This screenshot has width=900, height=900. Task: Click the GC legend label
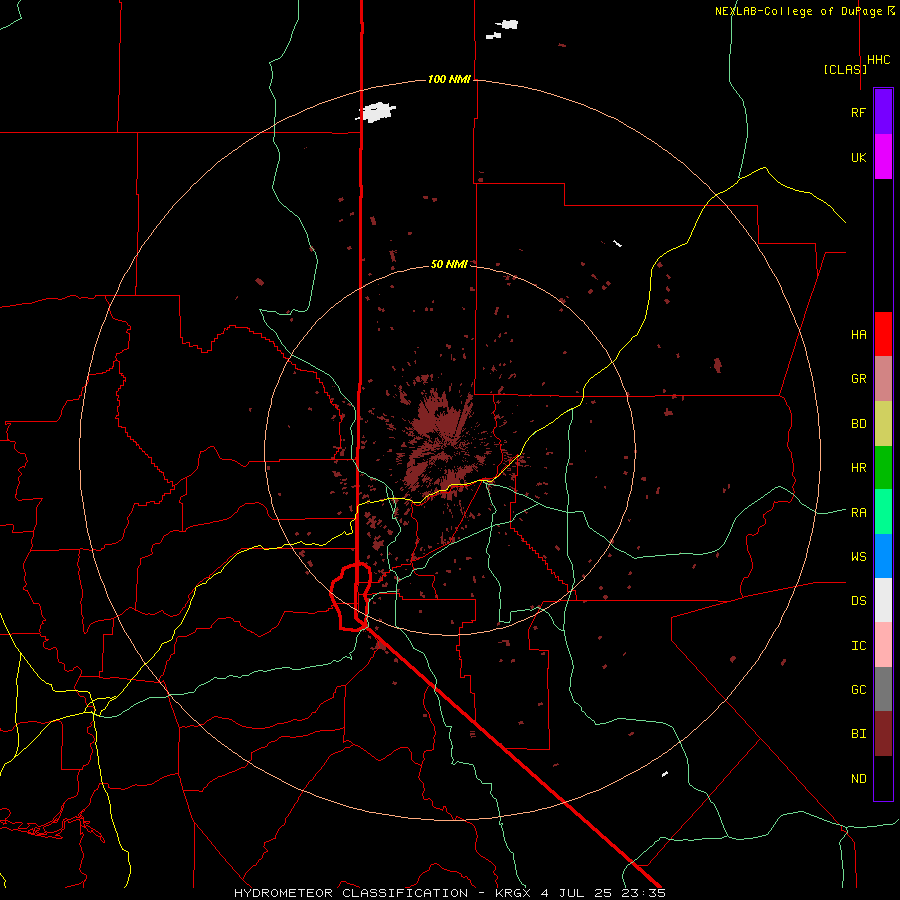858,690
